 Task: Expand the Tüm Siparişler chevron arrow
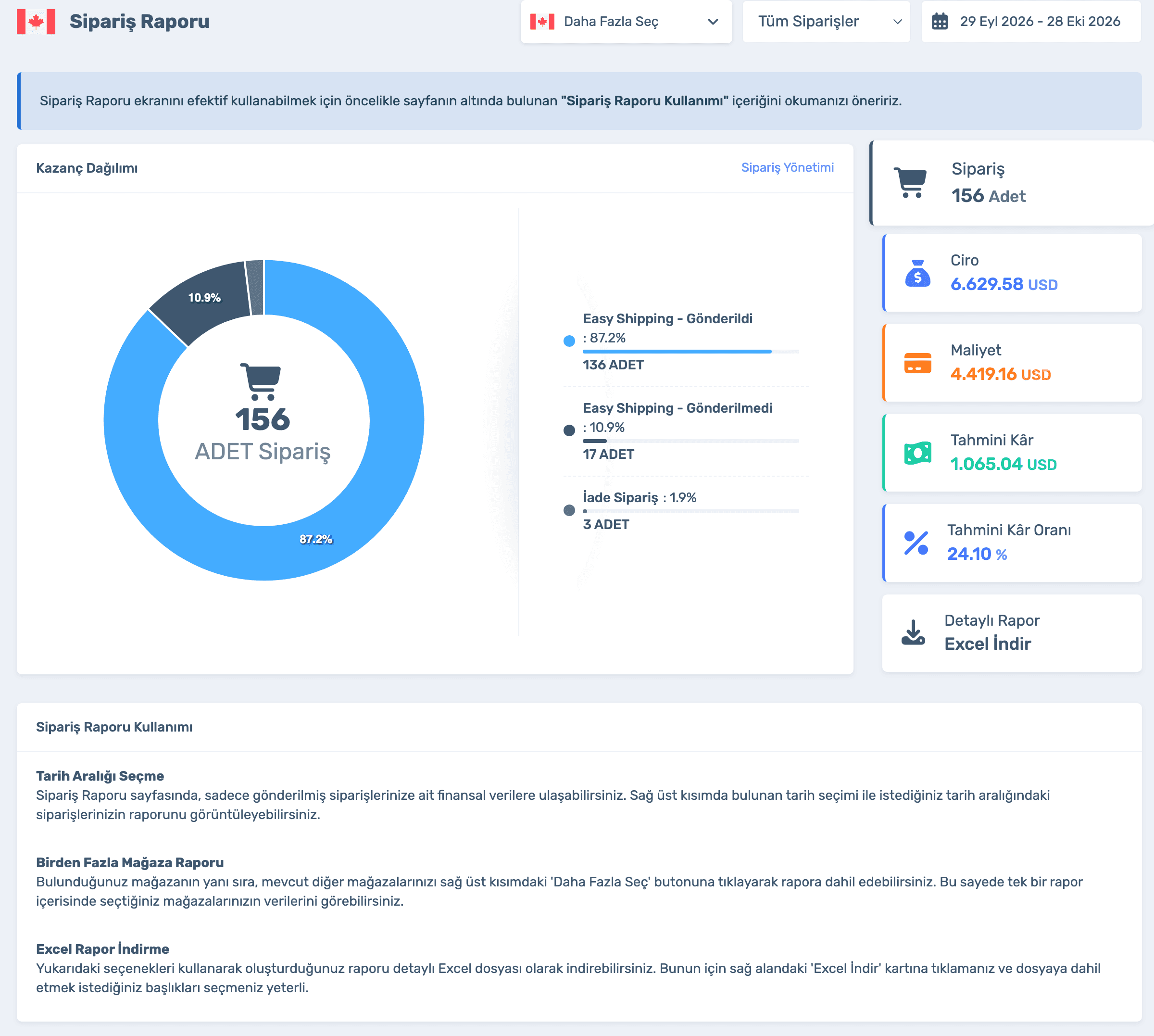coord(897,22)
